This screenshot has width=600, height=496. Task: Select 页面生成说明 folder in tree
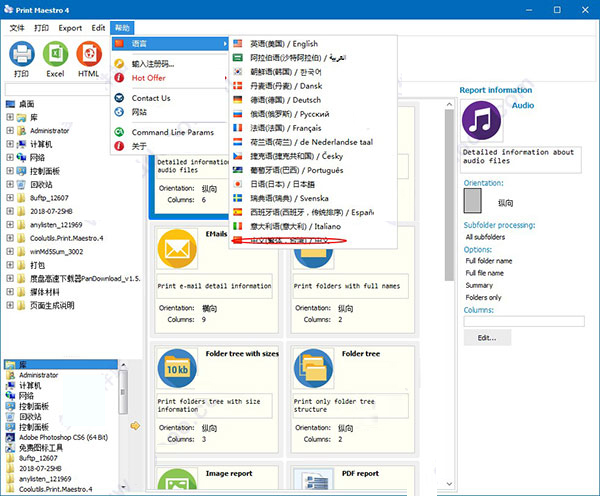point(52,305)
